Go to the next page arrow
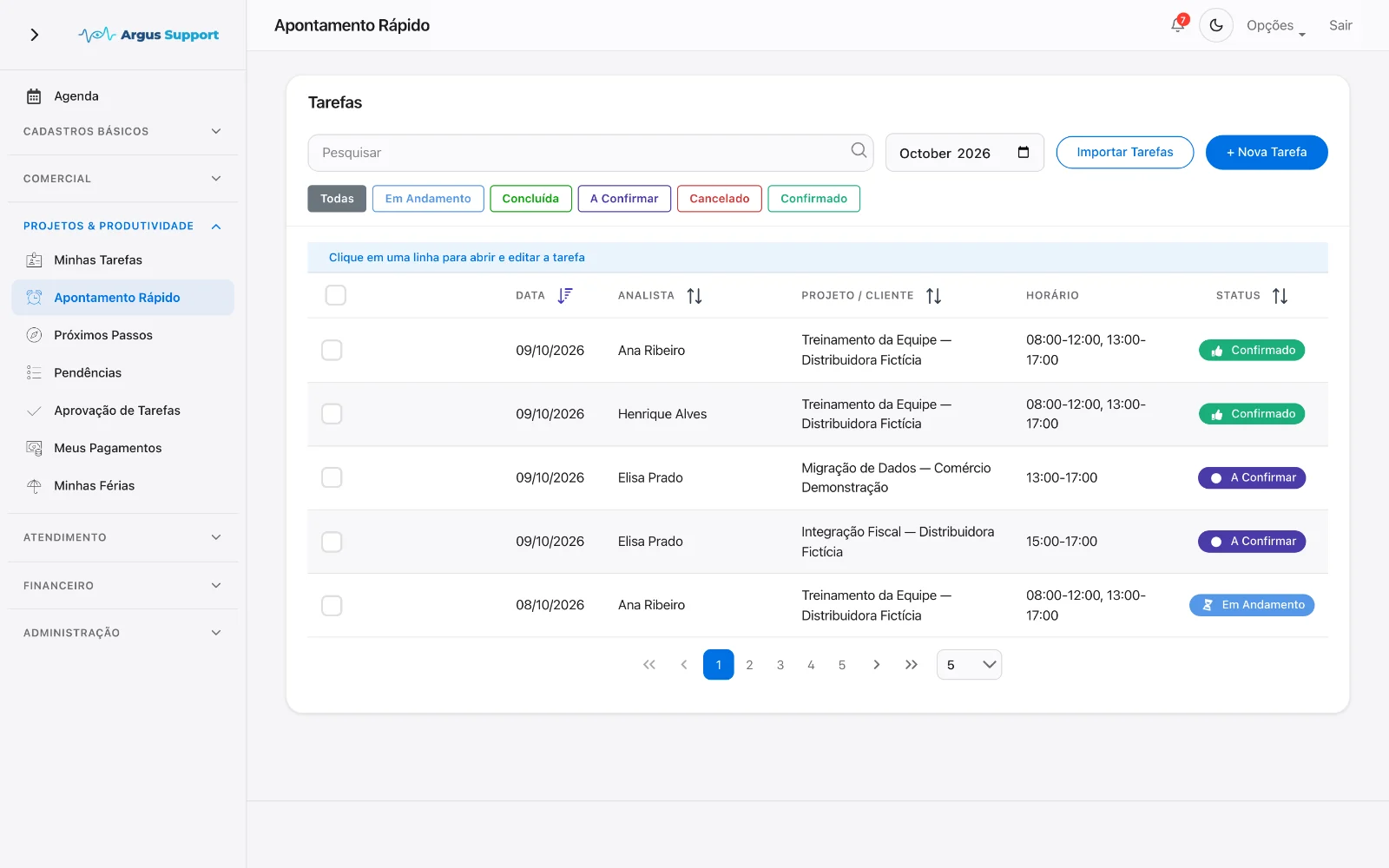 877,665
